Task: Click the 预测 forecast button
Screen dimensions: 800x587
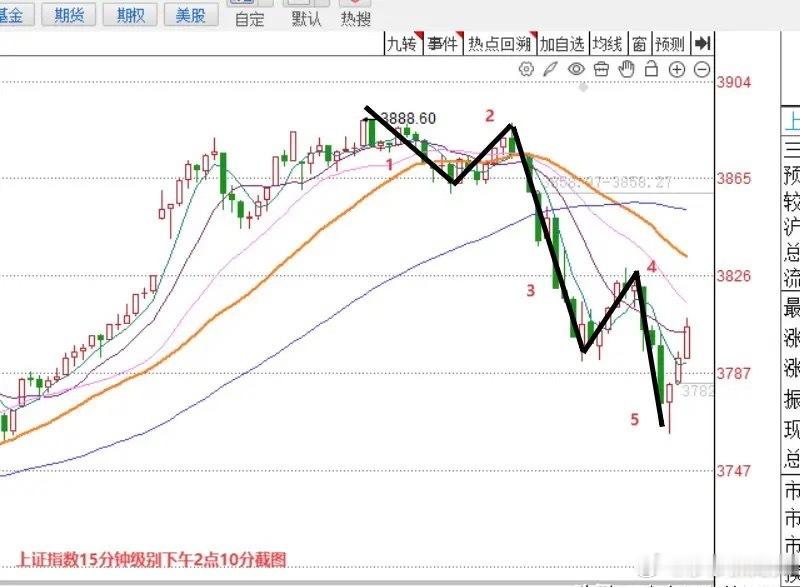Action: [x=670, y=44]
